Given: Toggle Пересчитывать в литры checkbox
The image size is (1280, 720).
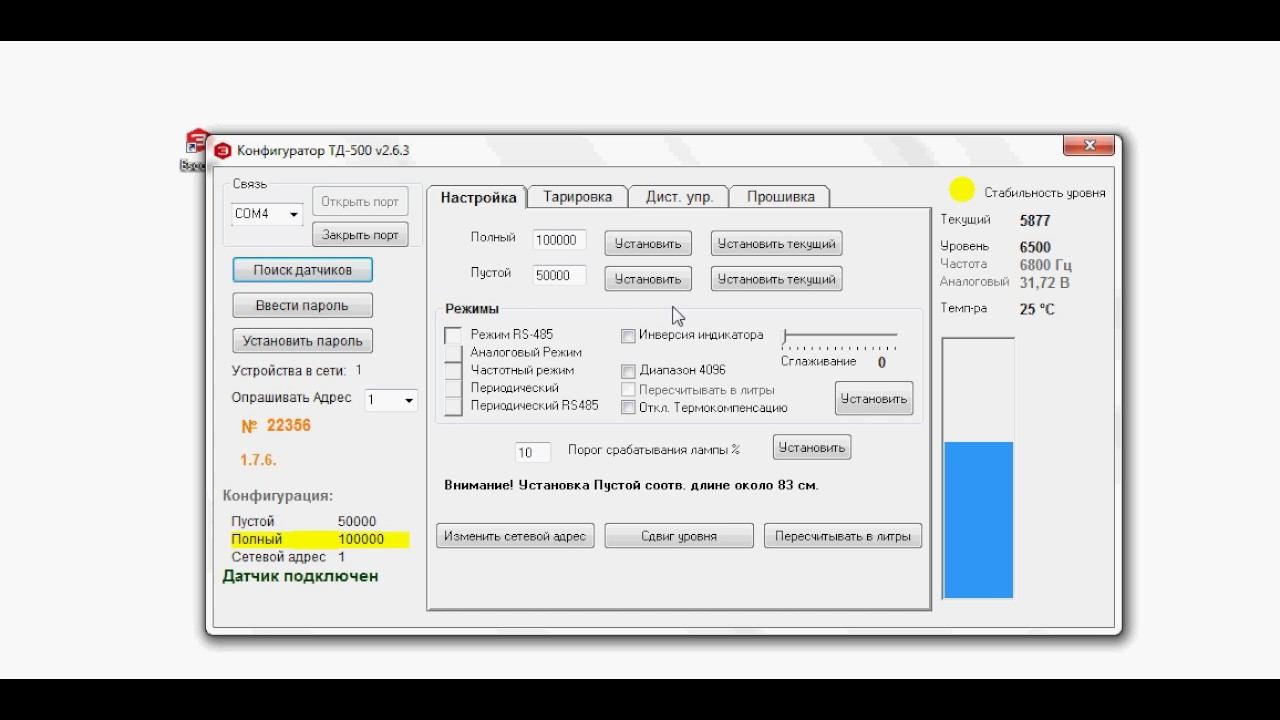Looking at the screenshot, I should [x=629, y=389].
